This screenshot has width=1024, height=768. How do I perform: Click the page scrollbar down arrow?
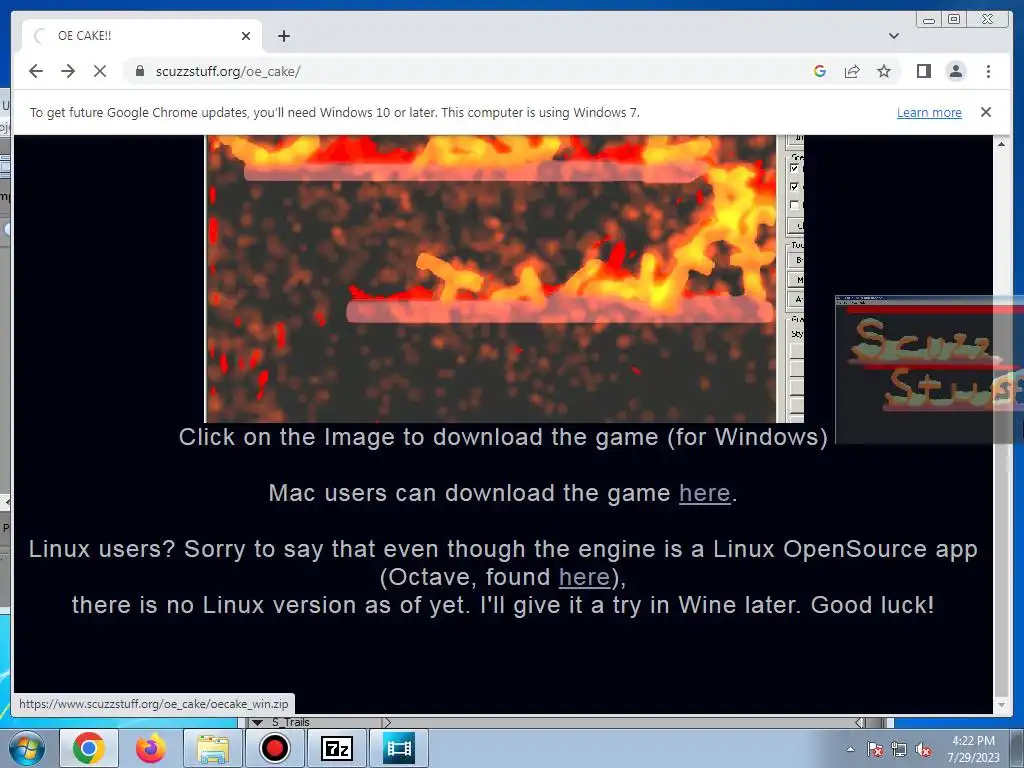coord(1001,705)
